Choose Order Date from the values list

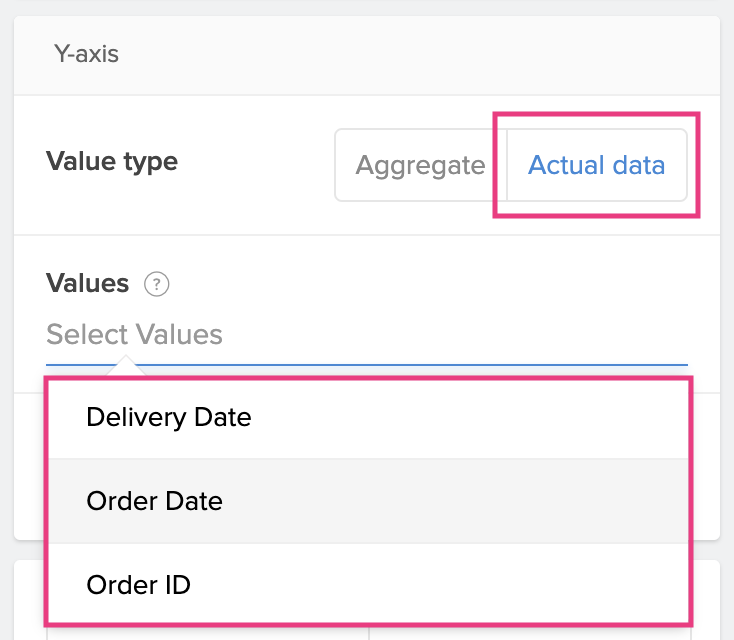pyautogui.click(x=155, y=501)
